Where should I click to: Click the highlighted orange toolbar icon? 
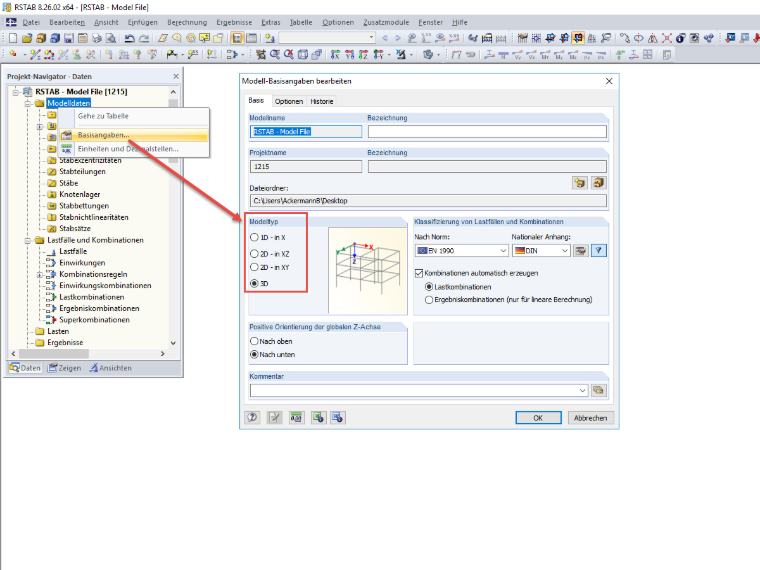pyautogui.click(x=578, y=38)
